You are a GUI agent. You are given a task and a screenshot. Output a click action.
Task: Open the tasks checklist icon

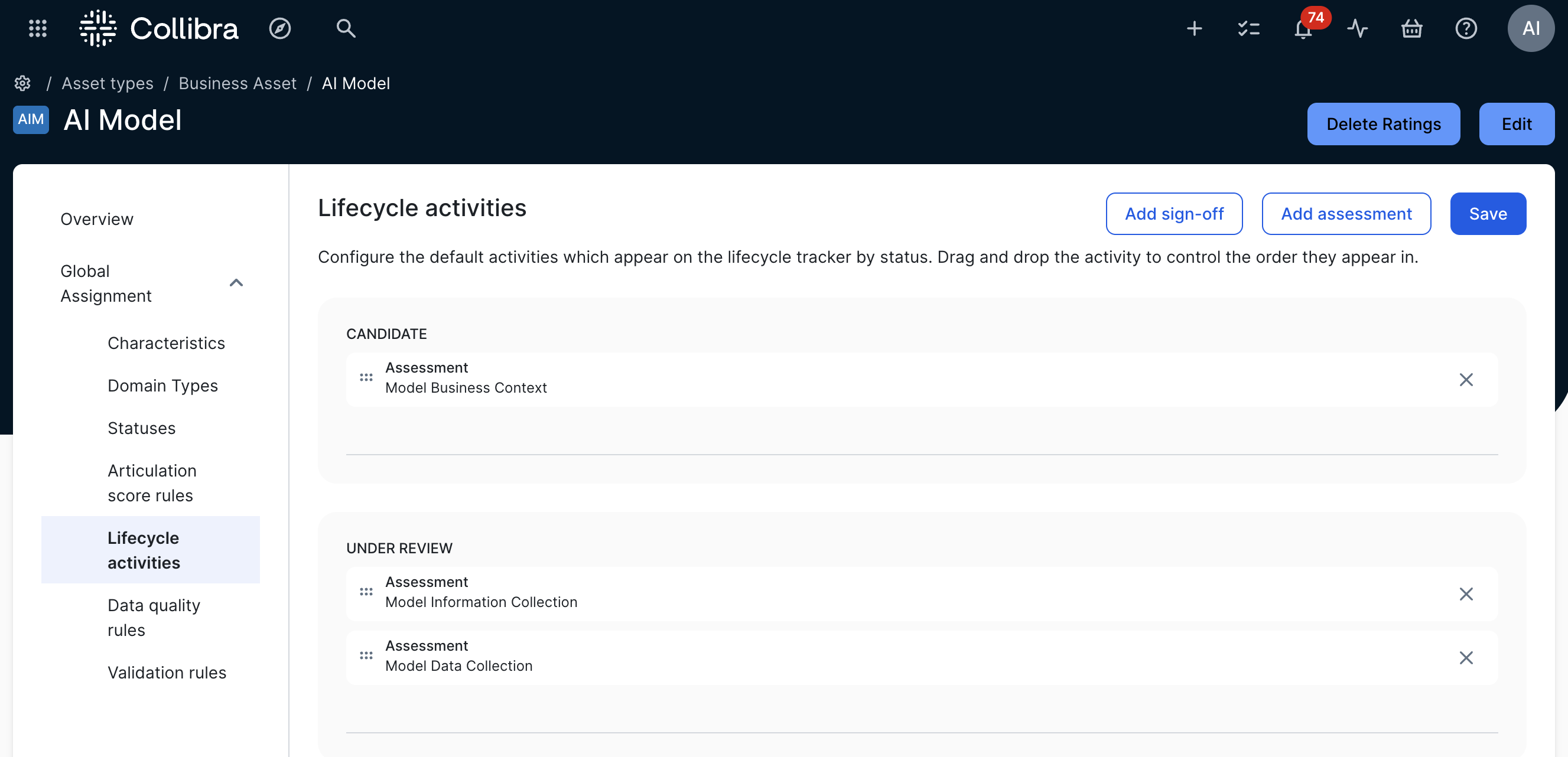click(x=1249, y=28)
